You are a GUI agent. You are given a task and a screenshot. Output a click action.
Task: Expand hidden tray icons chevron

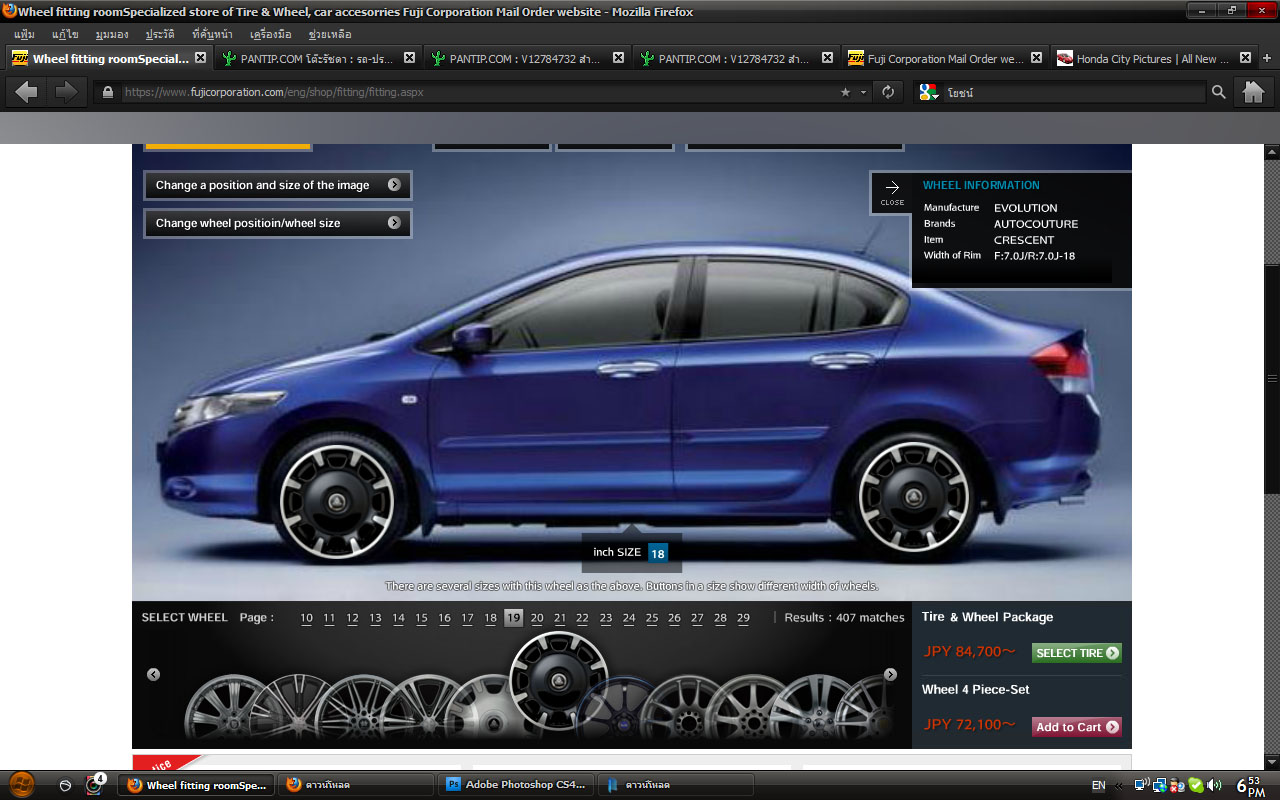(1119, 786)
